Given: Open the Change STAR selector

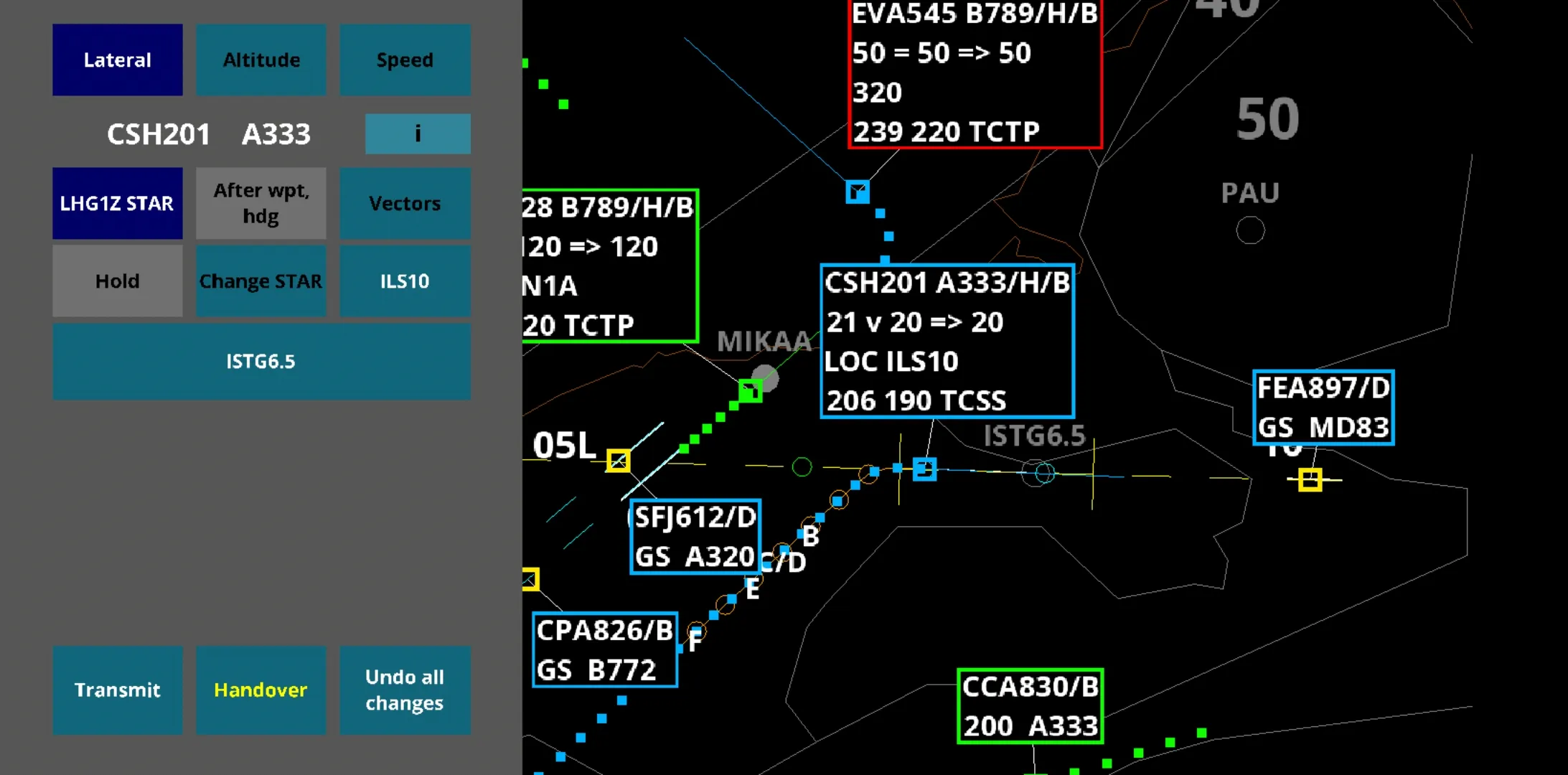Looking at the screenshot, I should pyautogui.click(x=261, y=281).
